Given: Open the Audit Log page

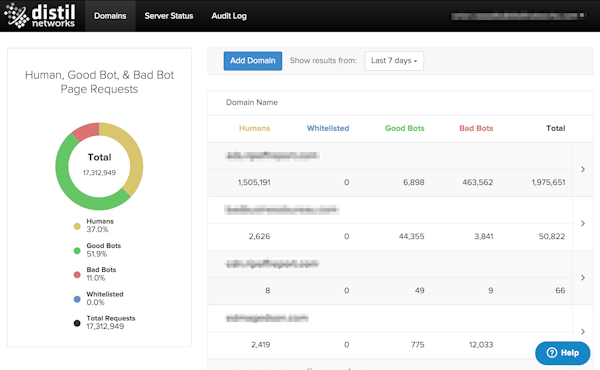Looking at the screenshot, I should [229, 16].
